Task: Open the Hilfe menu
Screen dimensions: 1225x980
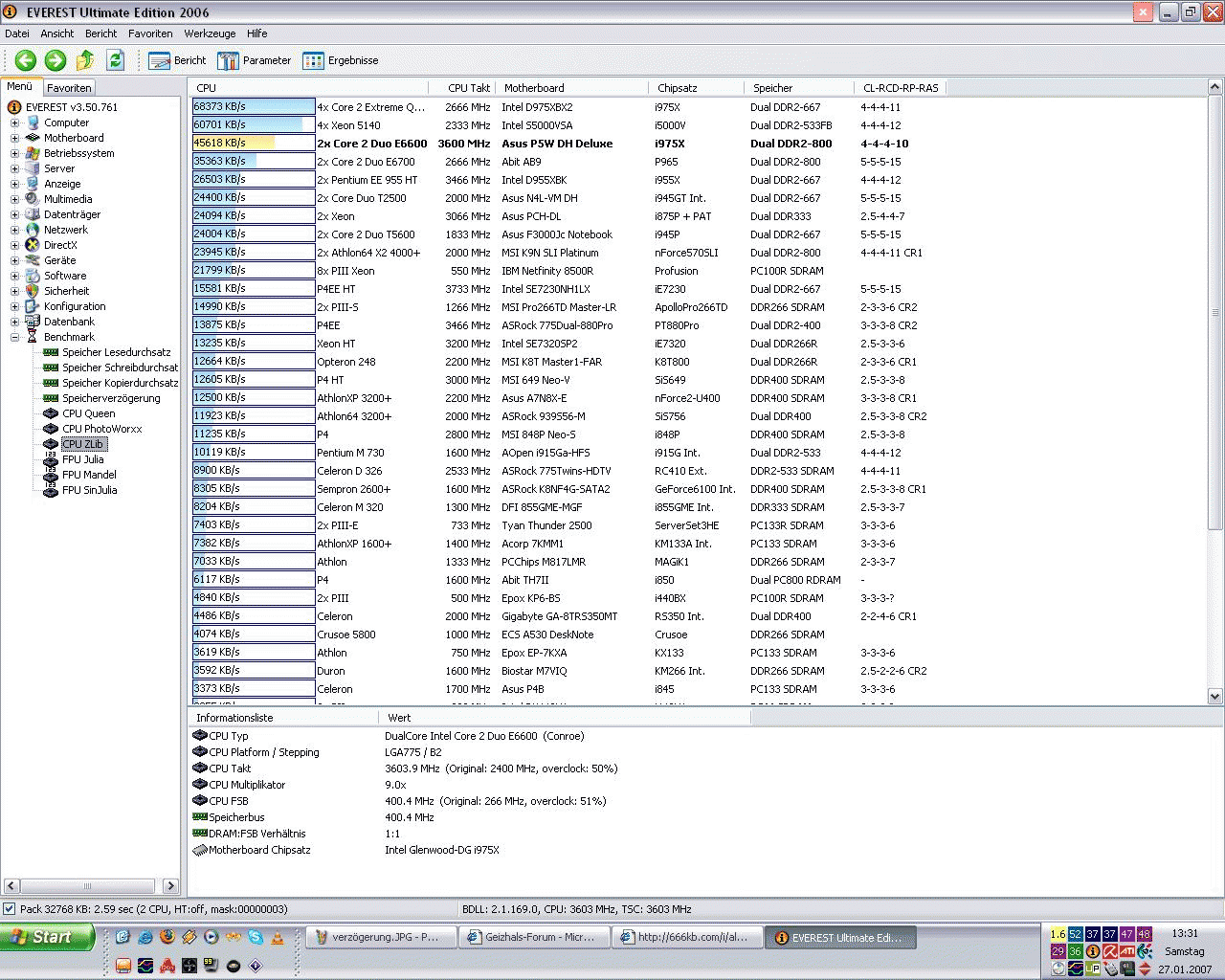Action: pyautogui.click(x=257, y=33)
